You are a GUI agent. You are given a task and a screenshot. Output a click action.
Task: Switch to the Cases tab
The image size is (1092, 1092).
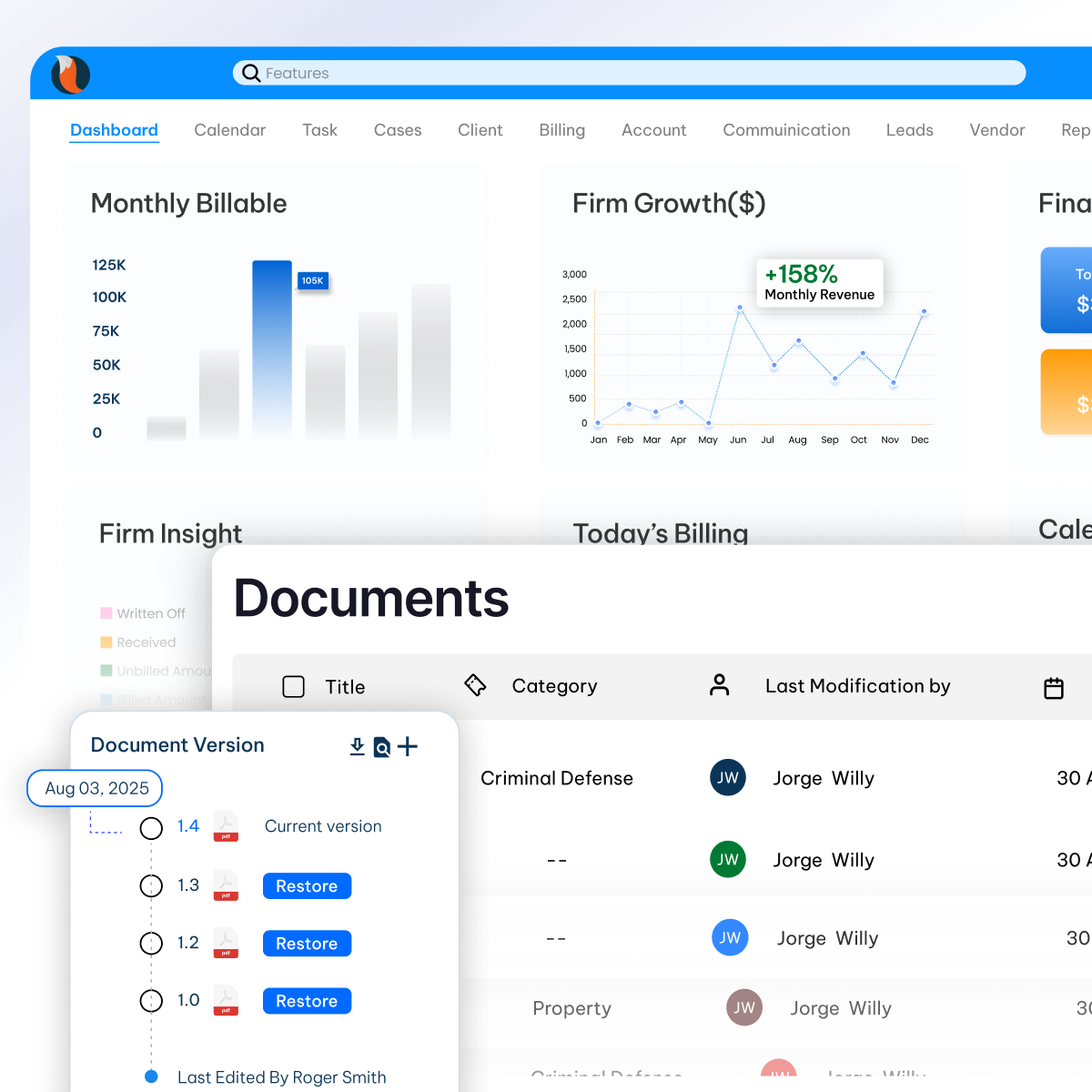[x=398, y=130]
